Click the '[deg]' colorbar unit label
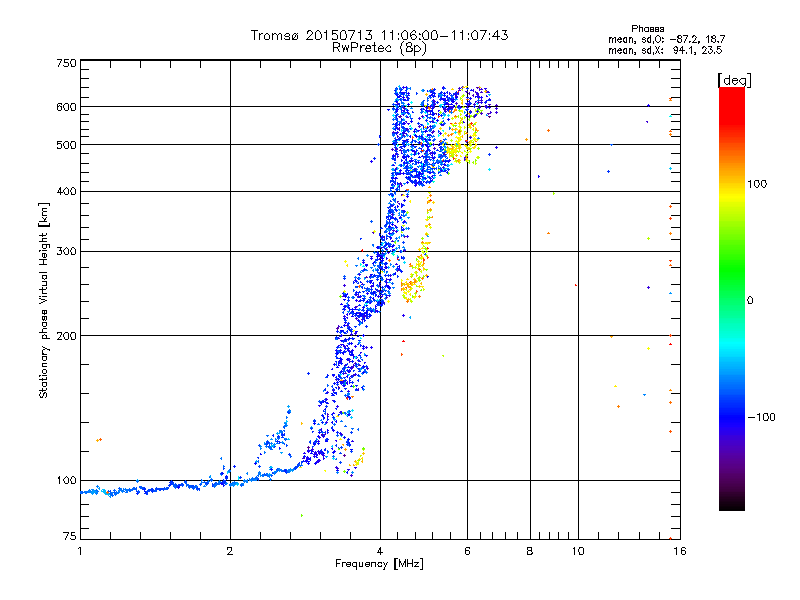Viewport: 800px width, 600px height. click(734, 80)
